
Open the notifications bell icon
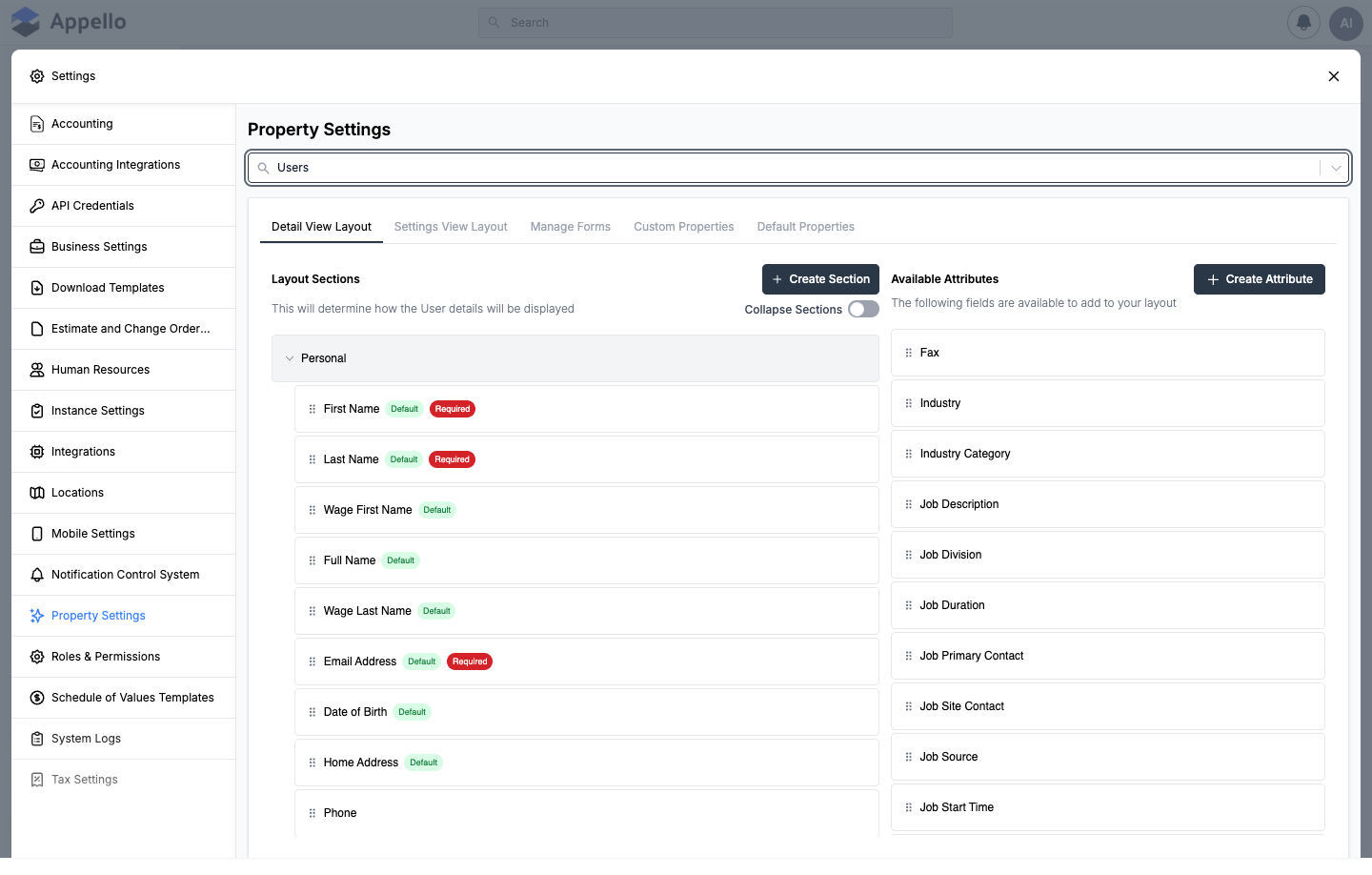(1303, 23)
